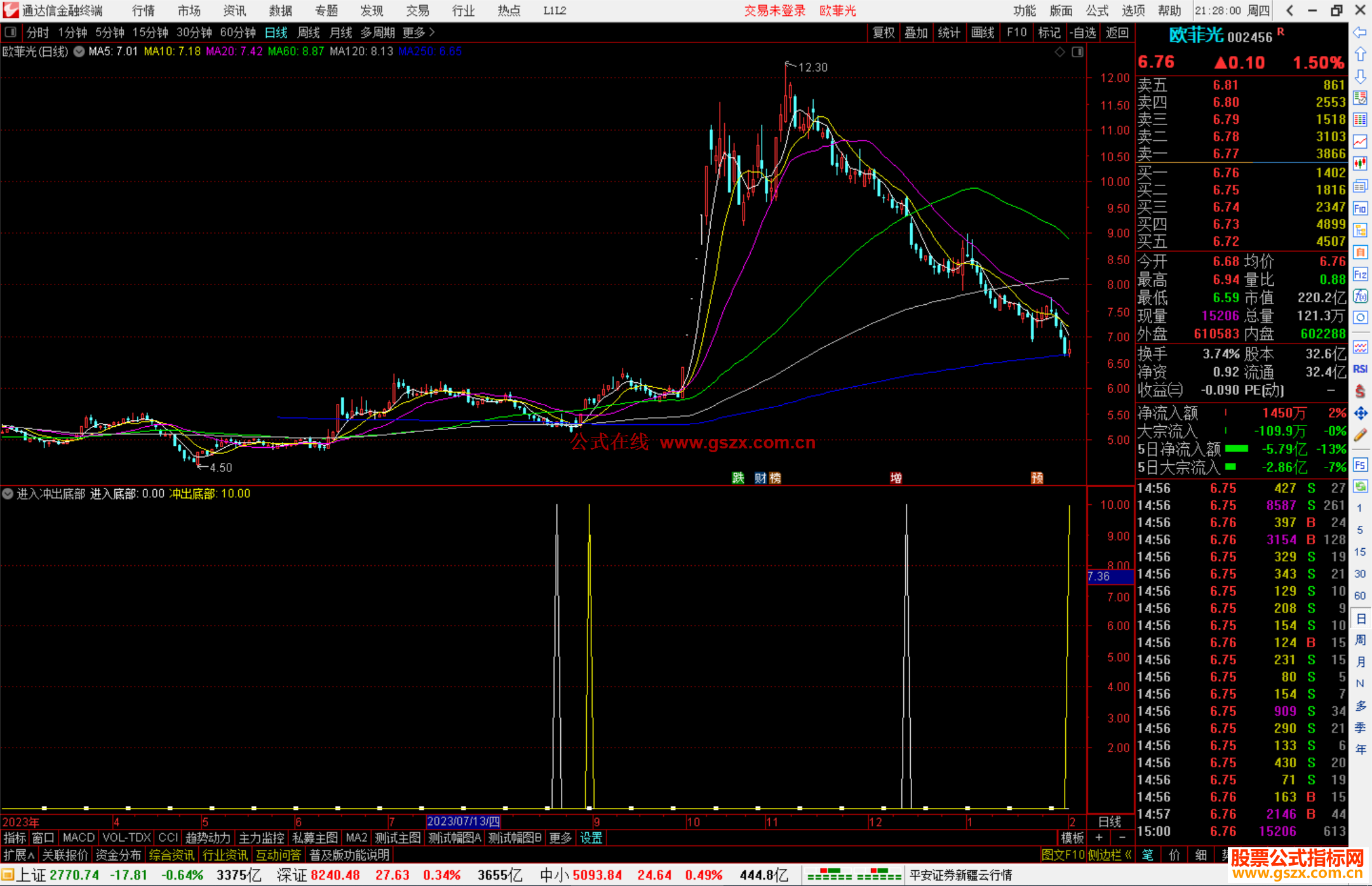This screenshot has height=886, width=1372.
Task: Click the 设置 settings link in indicator bar
Action: click(591, 838)
